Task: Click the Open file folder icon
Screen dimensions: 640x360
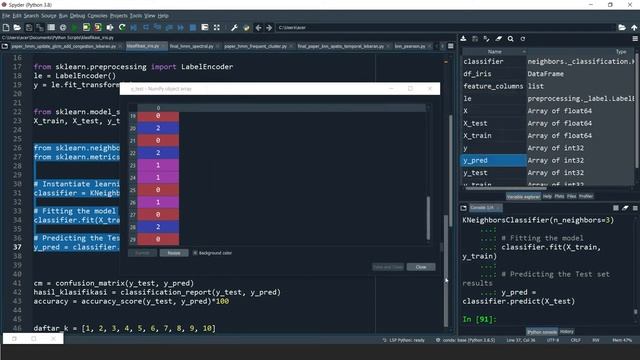Action: click(x=17, y=27)
